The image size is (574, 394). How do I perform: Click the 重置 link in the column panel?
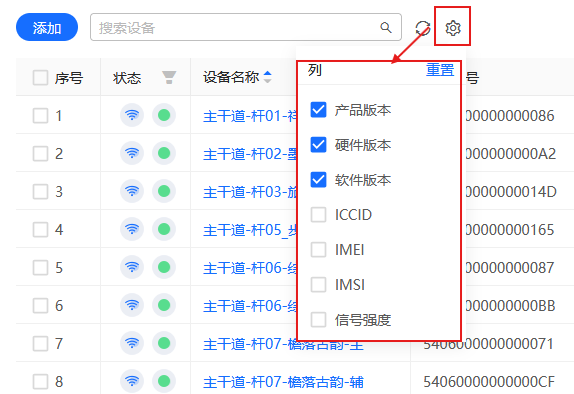[440, 70]
